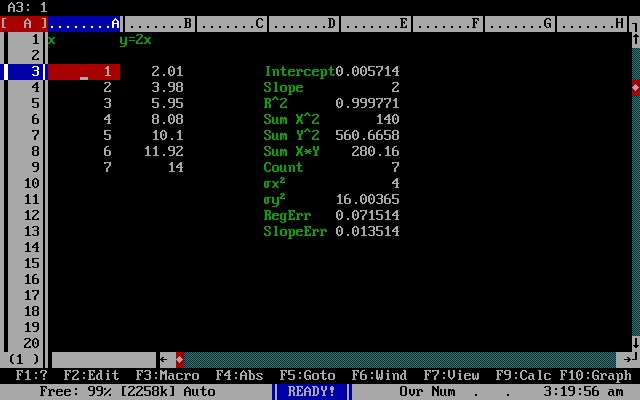Click the window corner icon at top right
The image size is (640, 400).
(636, 24)
